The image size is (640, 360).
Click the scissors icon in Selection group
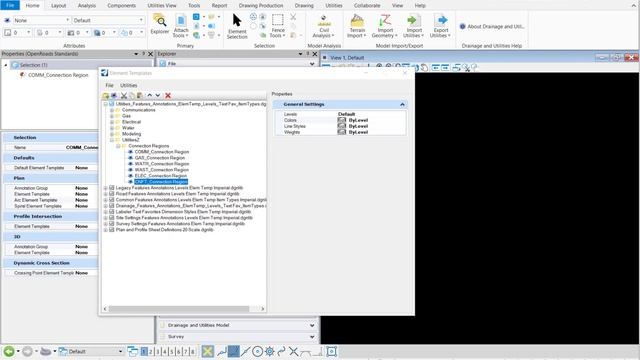click(293, 17)
